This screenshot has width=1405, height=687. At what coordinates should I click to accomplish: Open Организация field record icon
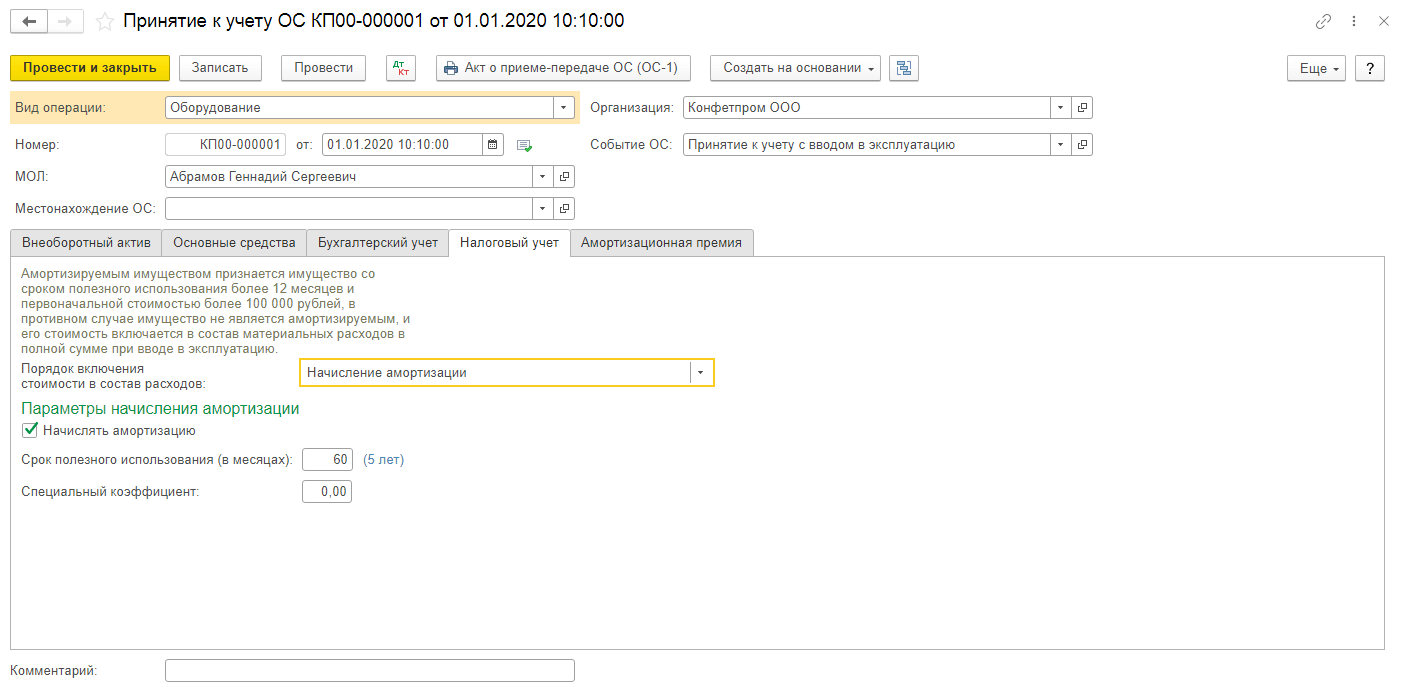pyautogui.click(x=1082, y=108)
